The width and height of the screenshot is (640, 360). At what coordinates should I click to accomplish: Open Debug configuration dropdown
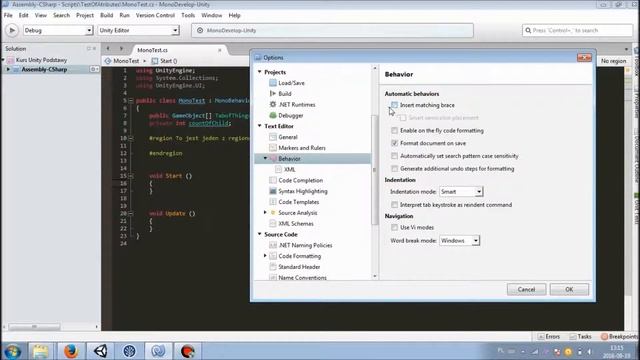tap(58, 30)
